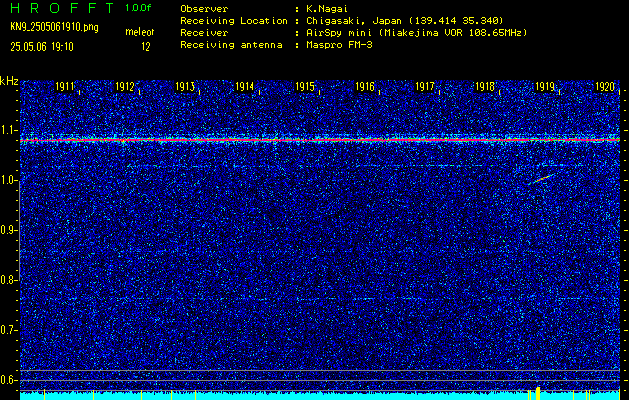Click the meteor label text
The image size is (629, 400).
[x=140, y=32]
